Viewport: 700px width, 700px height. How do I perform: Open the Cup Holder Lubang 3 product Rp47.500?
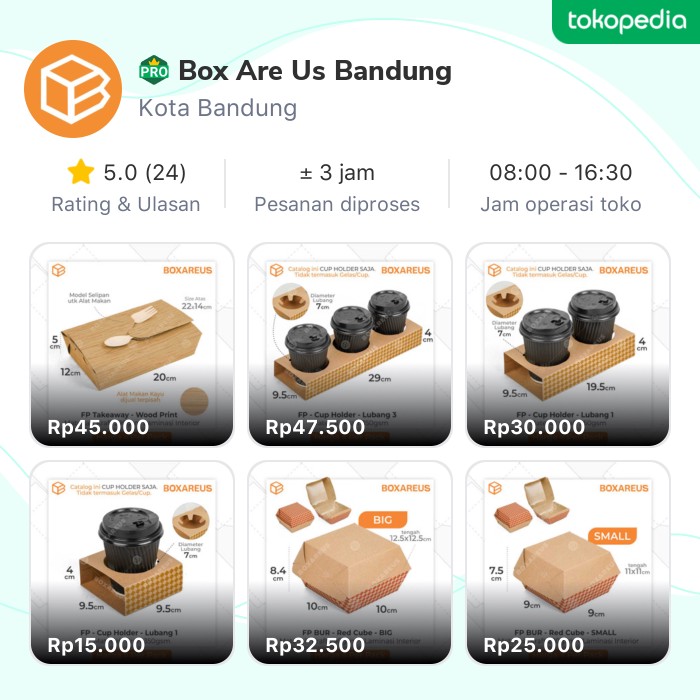pyautogui.click(x=350, y=344)
